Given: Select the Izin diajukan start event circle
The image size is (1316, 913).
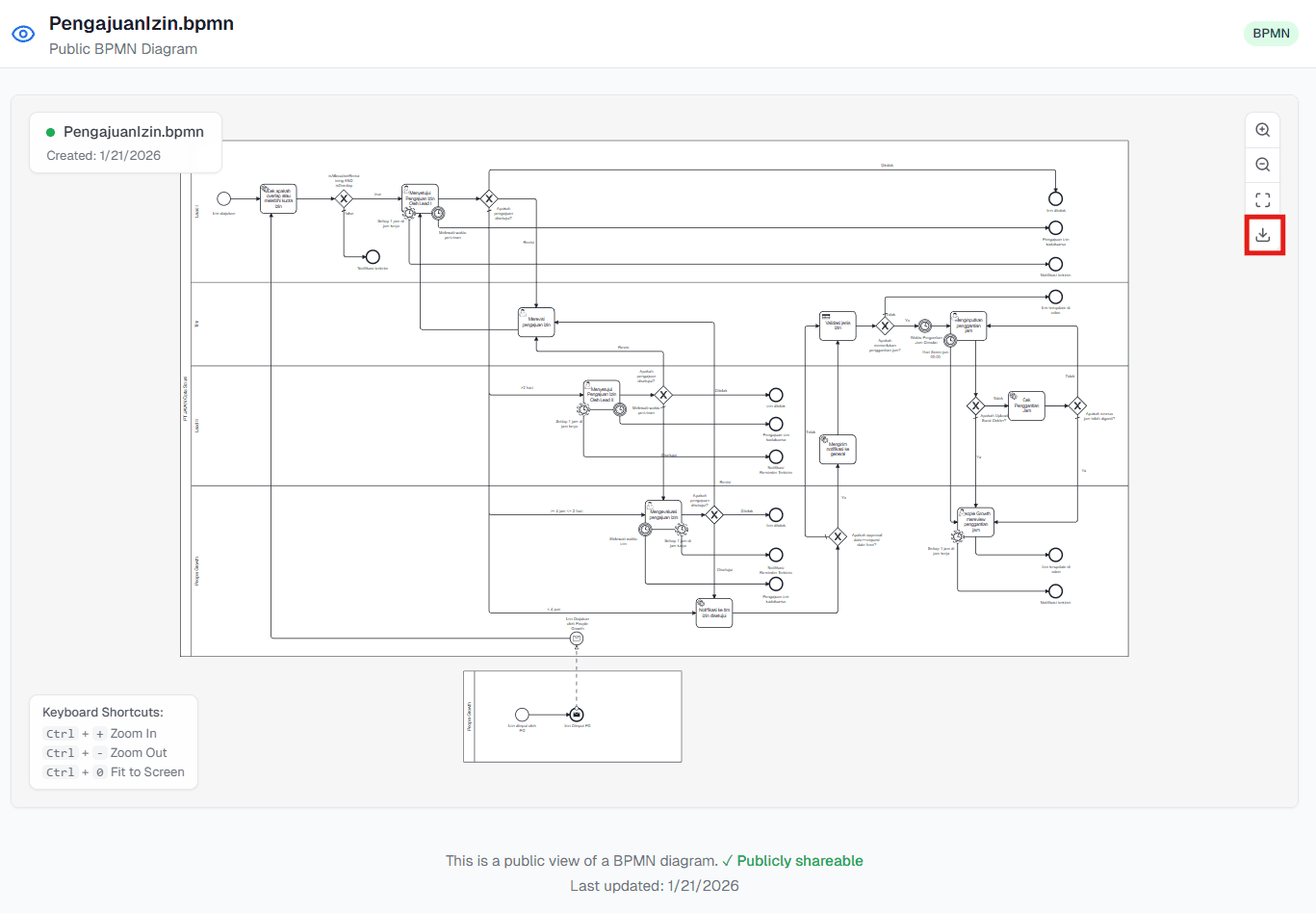Looking at the screenshot, I should pyautogui.click(x=224, y=198).
